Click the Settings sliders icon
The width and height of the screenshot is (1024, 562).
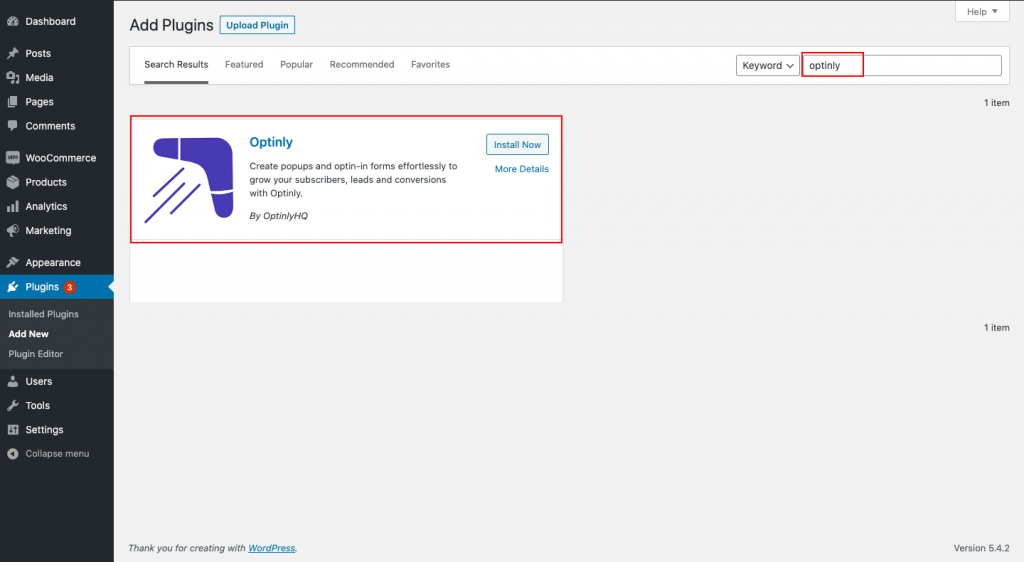(12, 429)
